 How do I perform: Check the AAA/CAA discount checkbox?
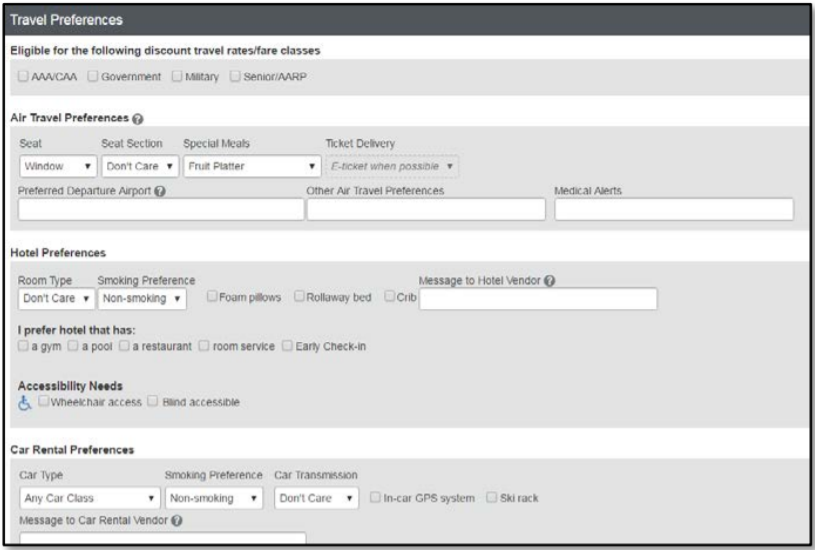(x=23, y=75)
